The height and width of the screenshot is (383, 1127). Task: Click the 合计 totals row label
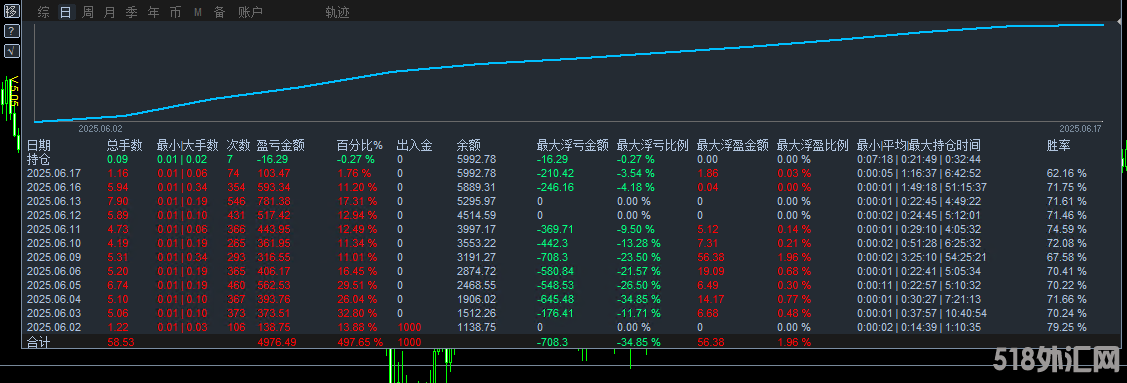(39, 343)
